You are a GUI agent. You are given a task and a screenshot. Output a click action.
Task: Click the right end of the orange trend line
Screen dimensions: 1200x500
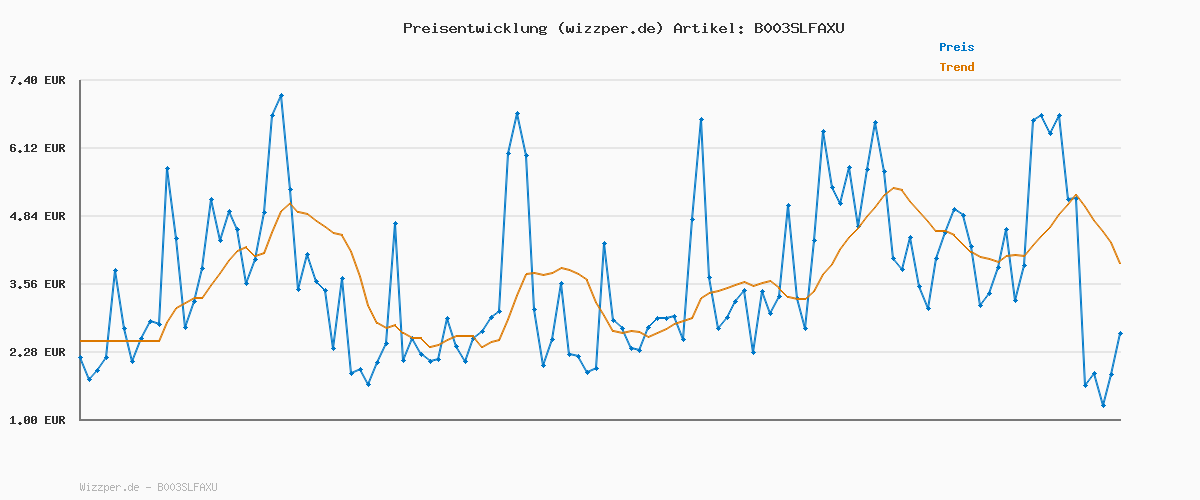(x=1120, y=263)
